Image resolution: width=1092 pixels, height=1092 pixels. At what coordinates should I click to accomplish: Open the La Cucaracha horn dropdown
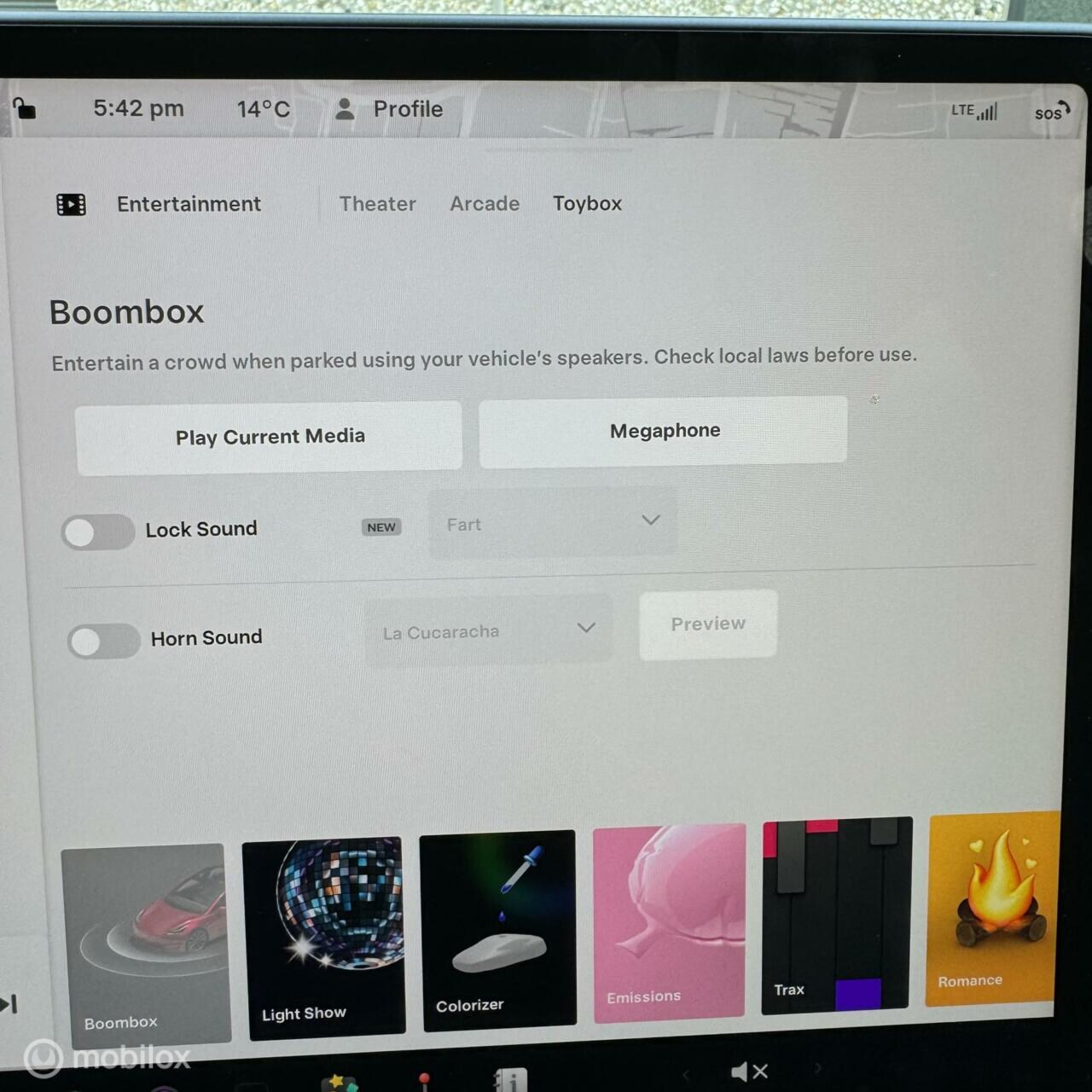click(489, 630)
